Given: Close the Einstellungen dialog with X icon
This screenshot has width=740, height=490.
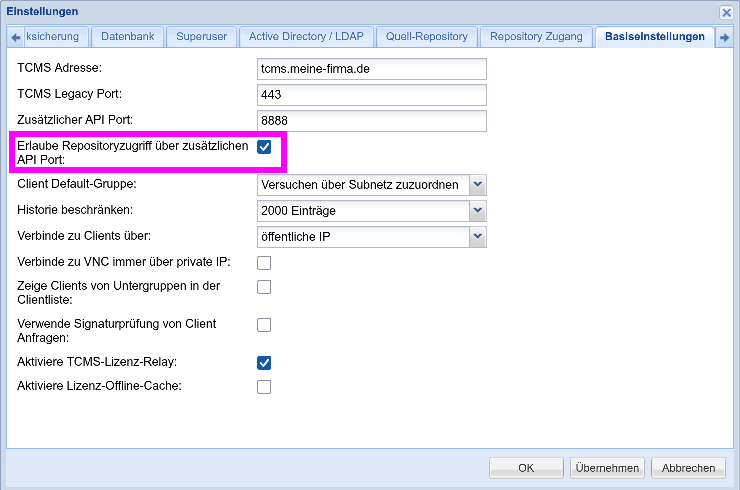Looking at the screenshot, I should click(726, 12).
